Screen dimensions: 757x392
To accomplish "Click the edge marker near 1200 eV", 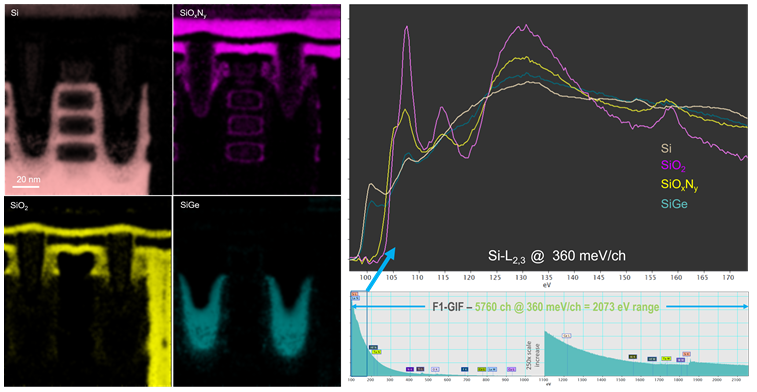I will (x=566, y=336).
